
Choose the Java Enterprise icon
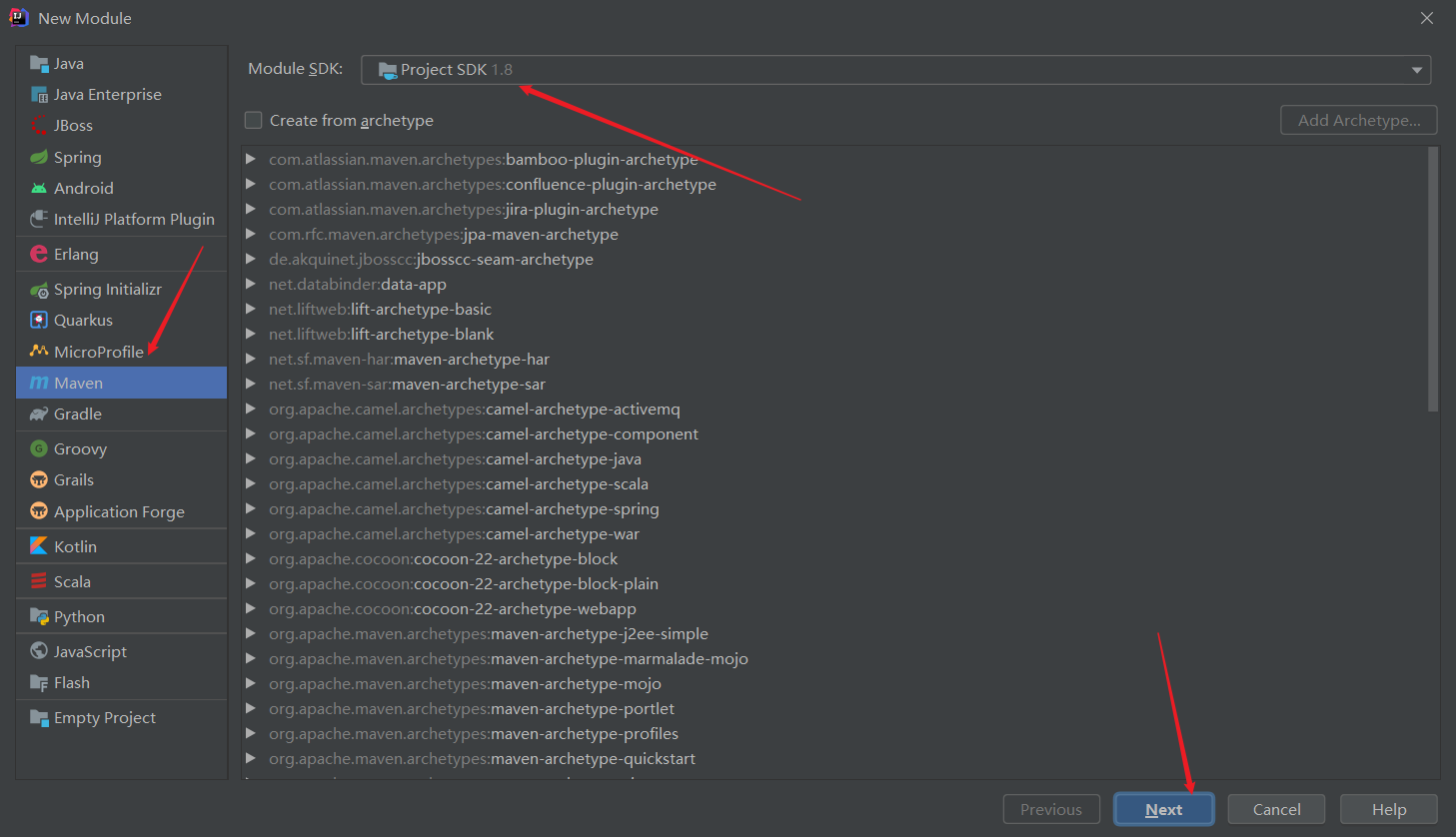point(39,95)
